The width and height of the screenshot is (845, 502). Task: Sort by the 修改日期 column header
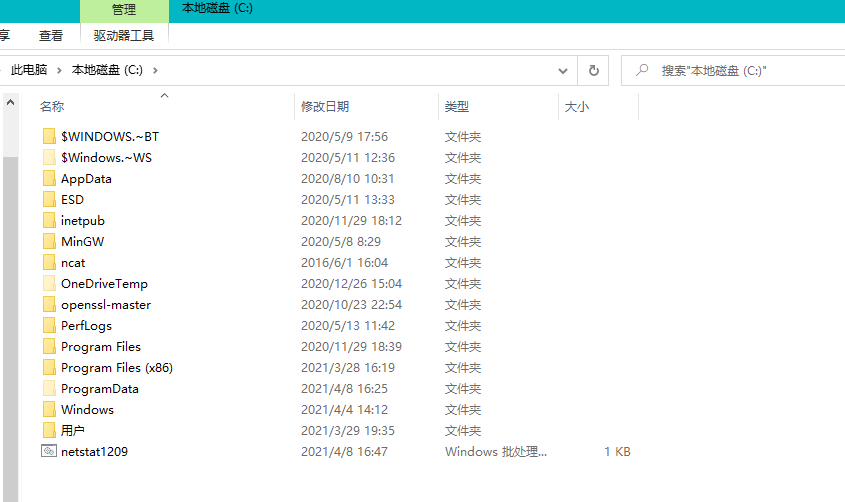click(325, 107)
